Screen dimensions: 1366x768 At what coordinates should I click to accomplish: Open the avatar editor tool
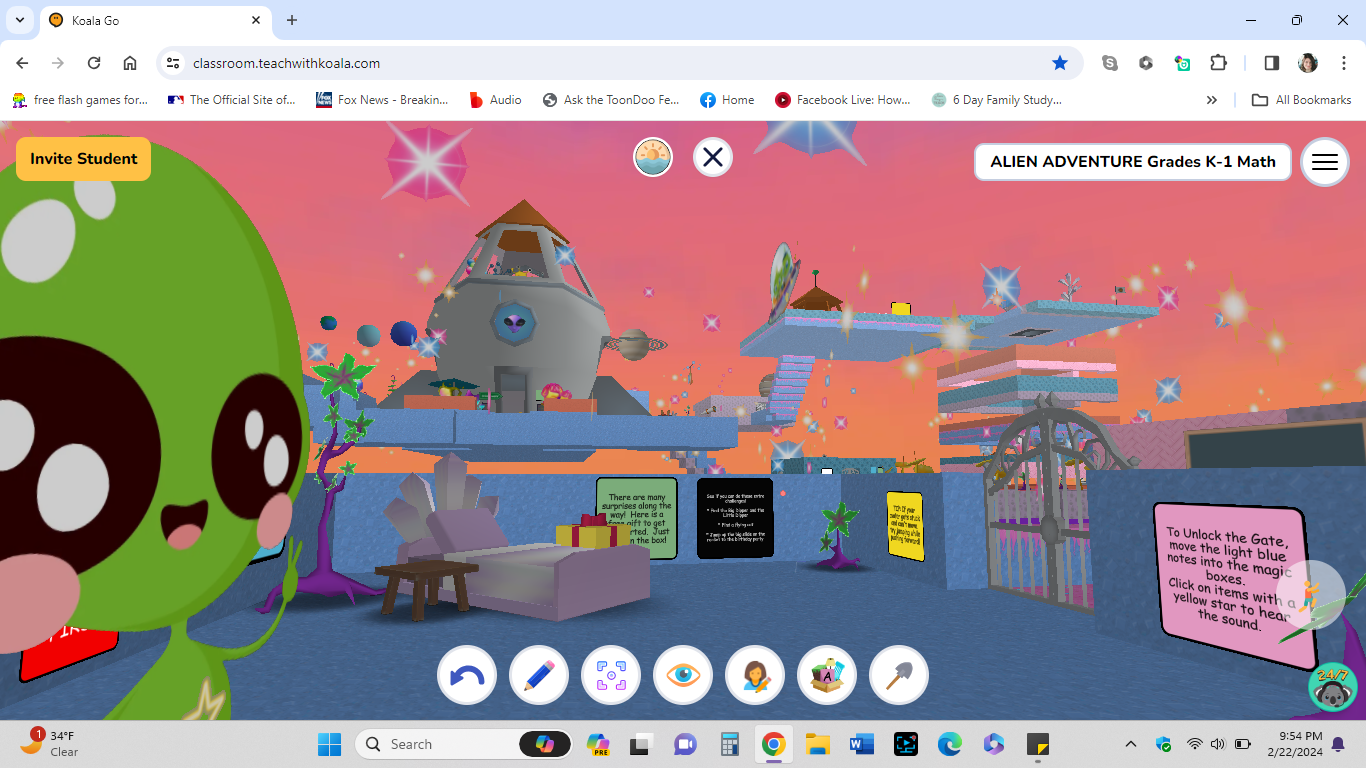point(755,675)
